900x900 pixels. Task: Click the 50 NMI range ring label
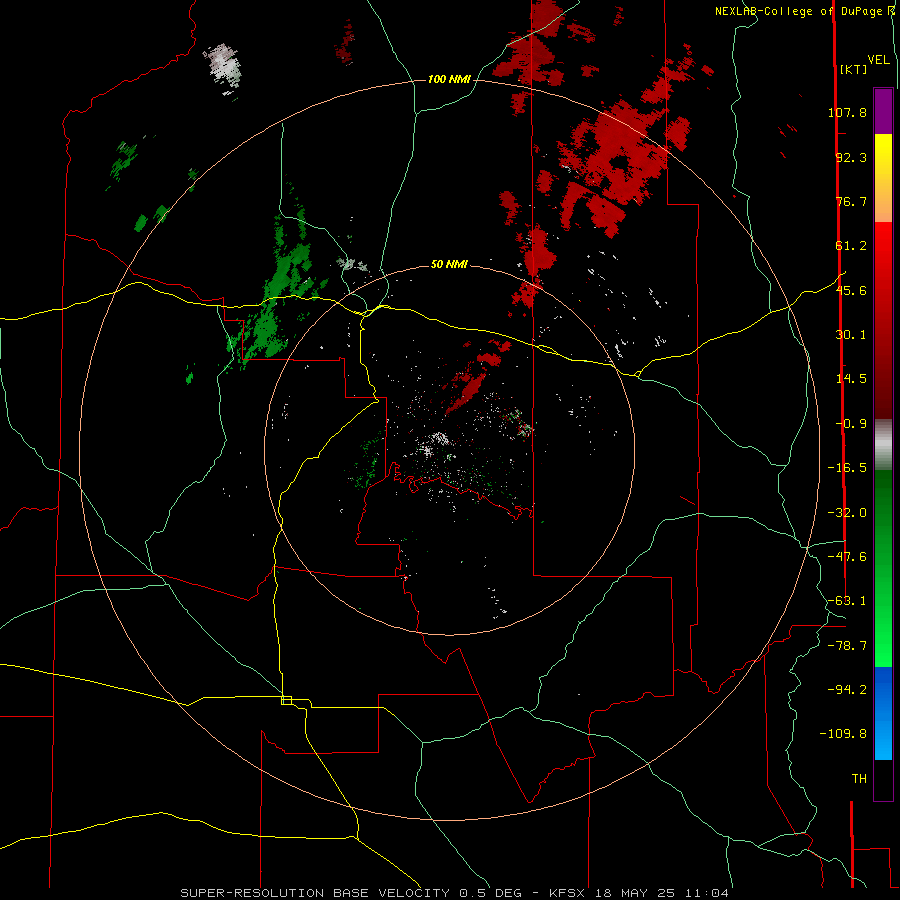(x=449, y=265)
